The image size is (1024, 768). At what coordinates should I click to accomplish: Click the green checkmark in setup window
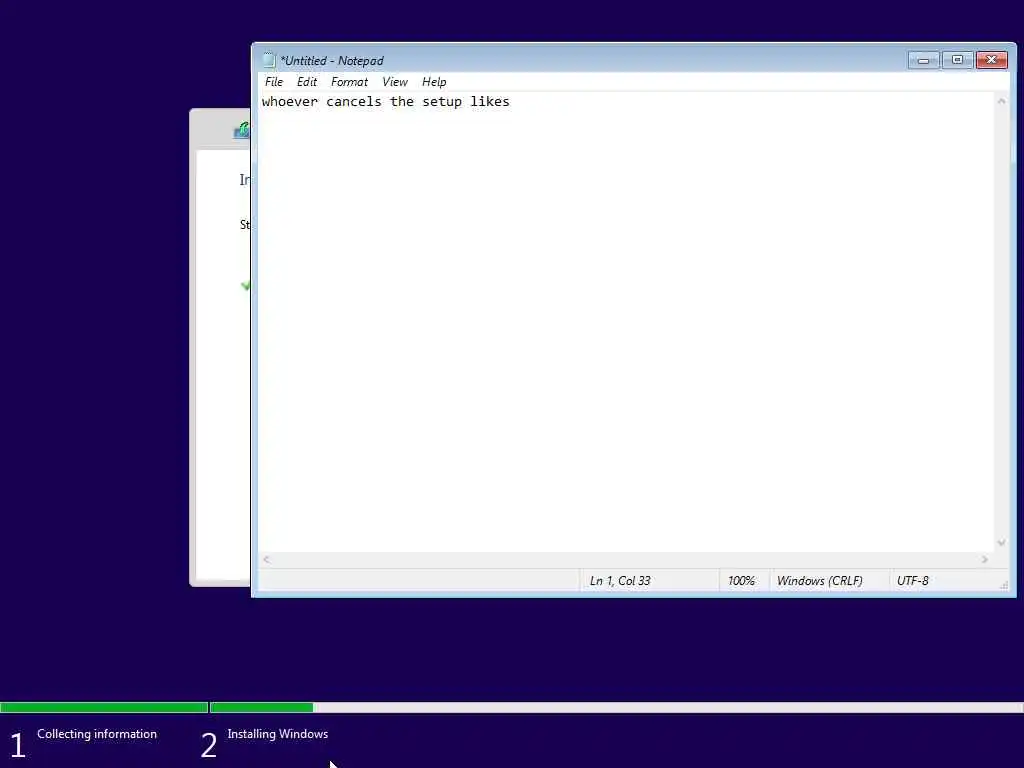point(246,285)
